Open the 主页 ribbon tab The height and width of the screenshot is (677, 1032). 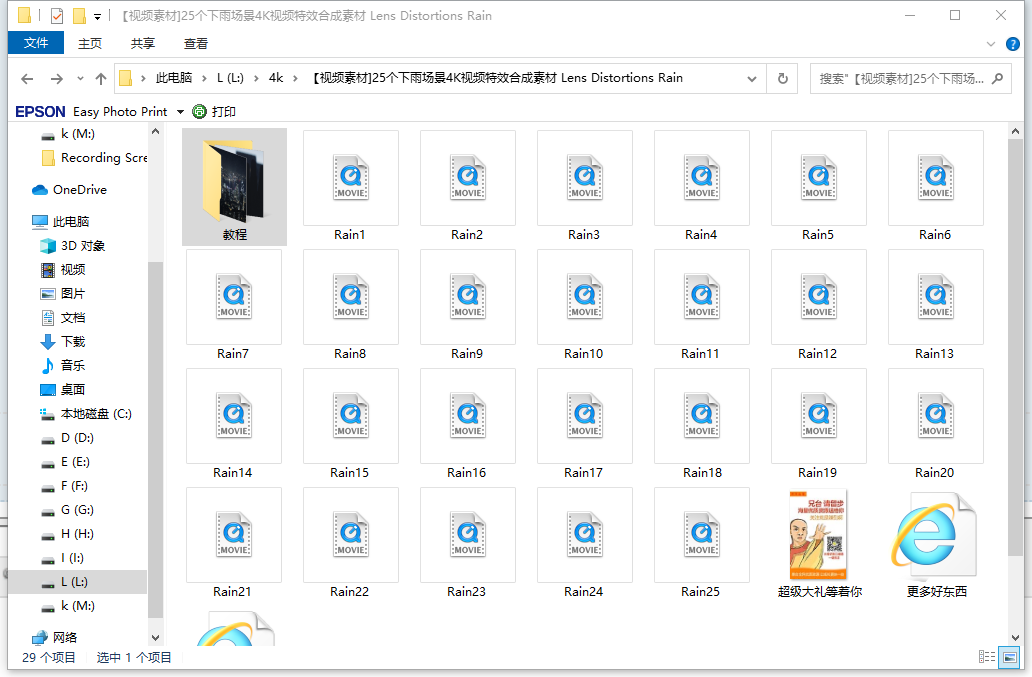pos(90,43)
